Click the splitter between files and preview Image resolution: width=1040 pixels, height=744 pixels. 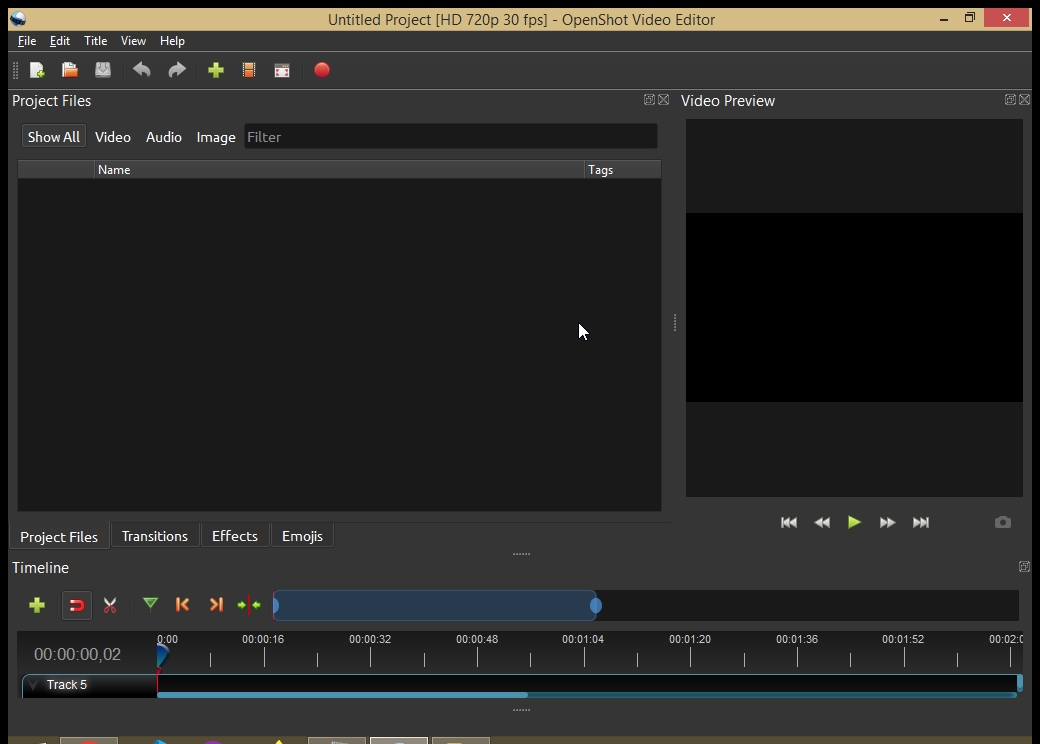(x=675, y=323)
